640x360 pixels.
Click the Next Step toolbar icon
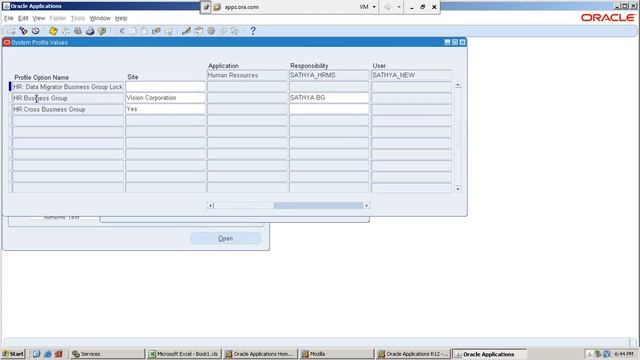(65, 31)
